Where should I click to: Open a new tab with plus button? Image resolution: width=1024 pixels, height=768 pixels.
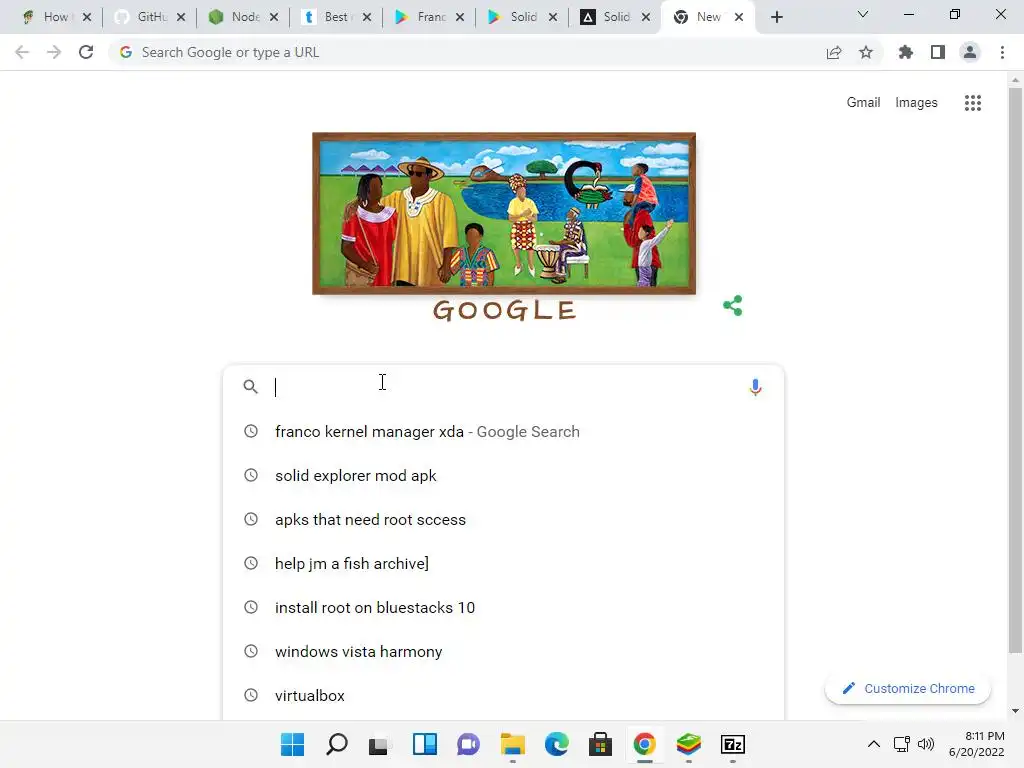click(776, 17)
